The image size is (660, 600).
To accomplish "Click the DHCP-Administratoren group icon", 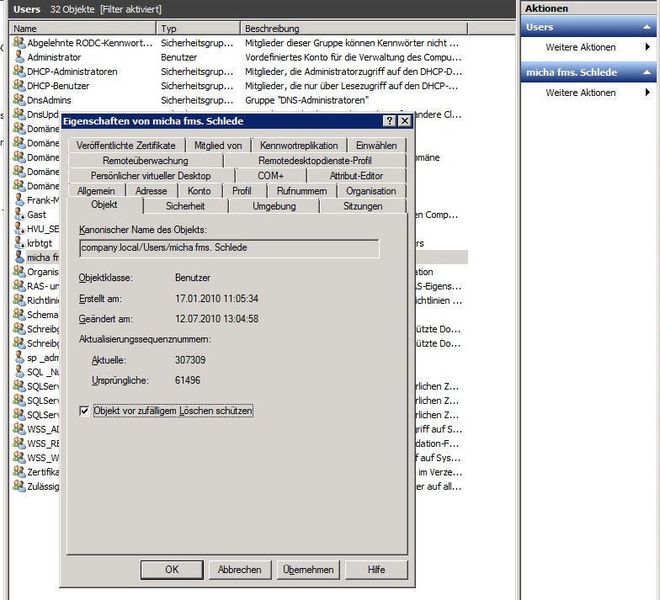I will pos(19,71).
